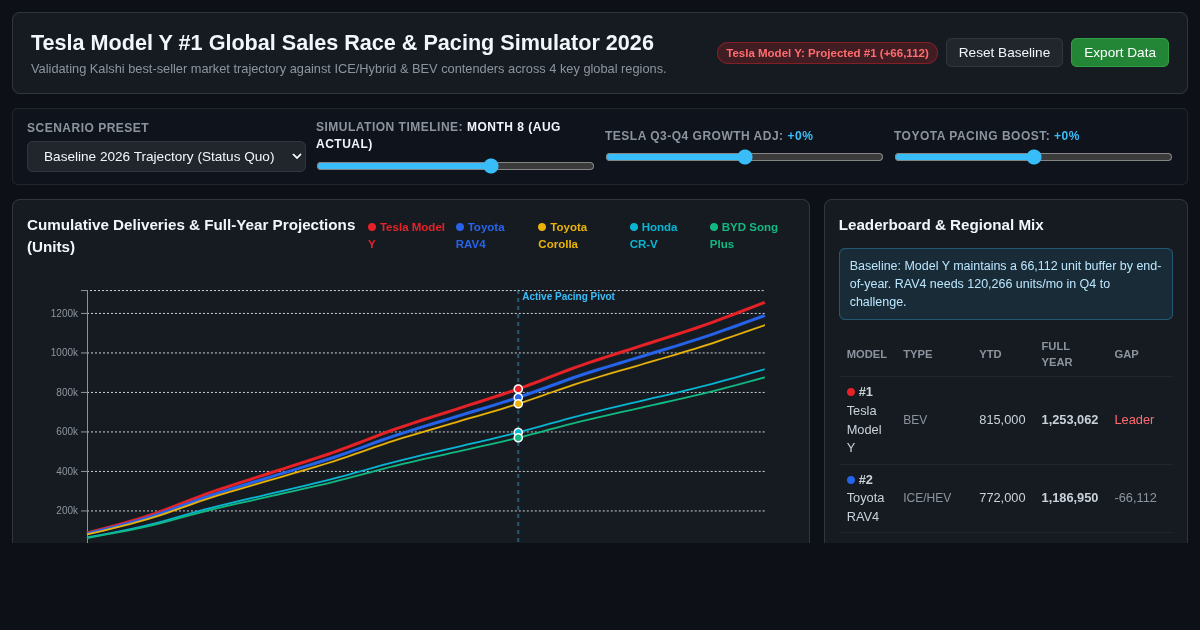Screen dimensions: 1200x630
Task: Click the Tesla full year value 1,253,062
Action: pos(1070,420)
